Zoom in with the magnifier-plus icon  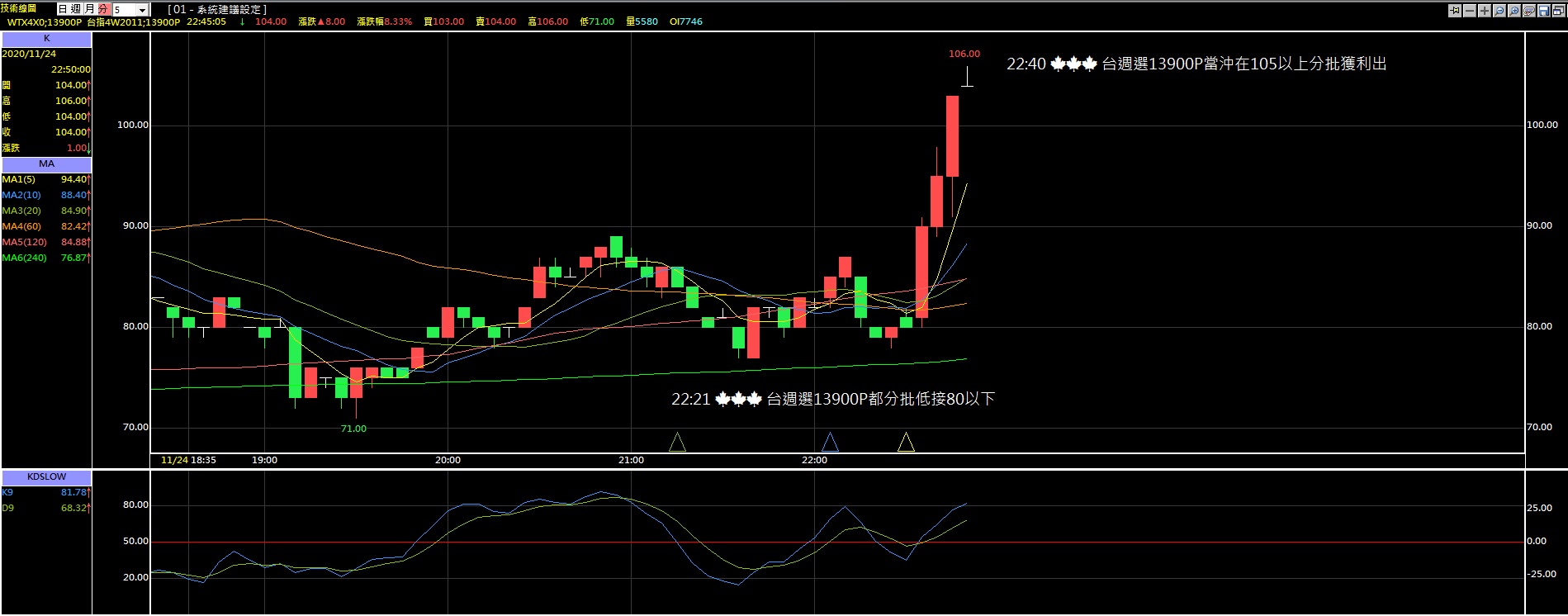[x=1514, y=11]
